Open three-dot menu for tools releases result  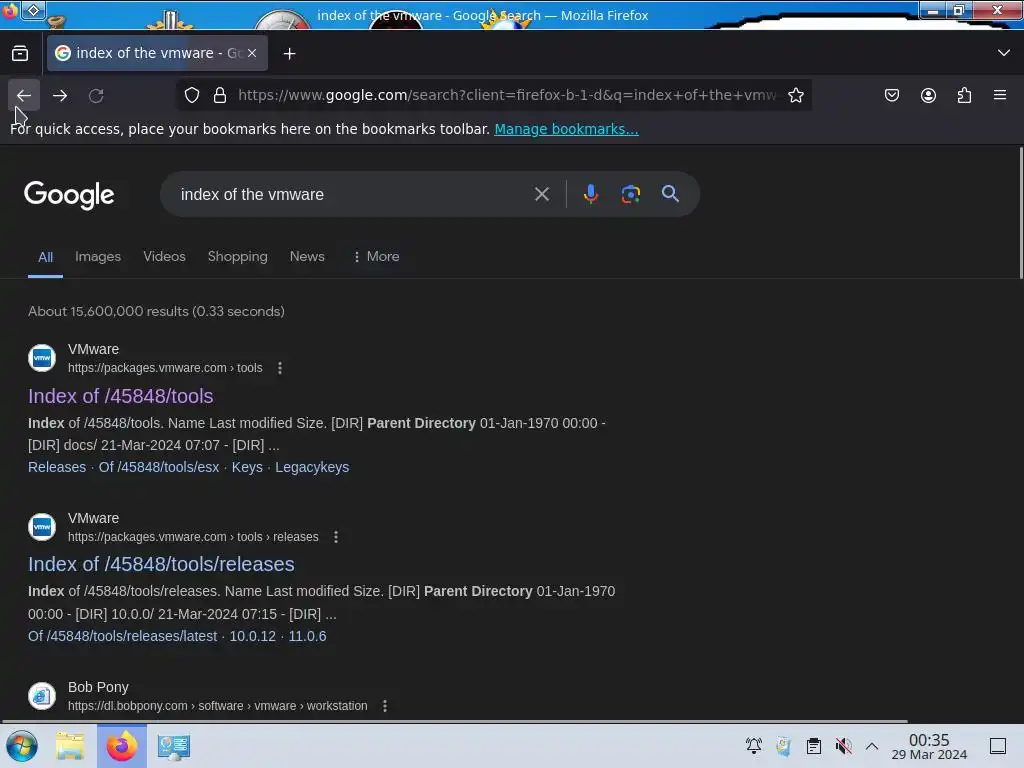[x=336, y=537]
